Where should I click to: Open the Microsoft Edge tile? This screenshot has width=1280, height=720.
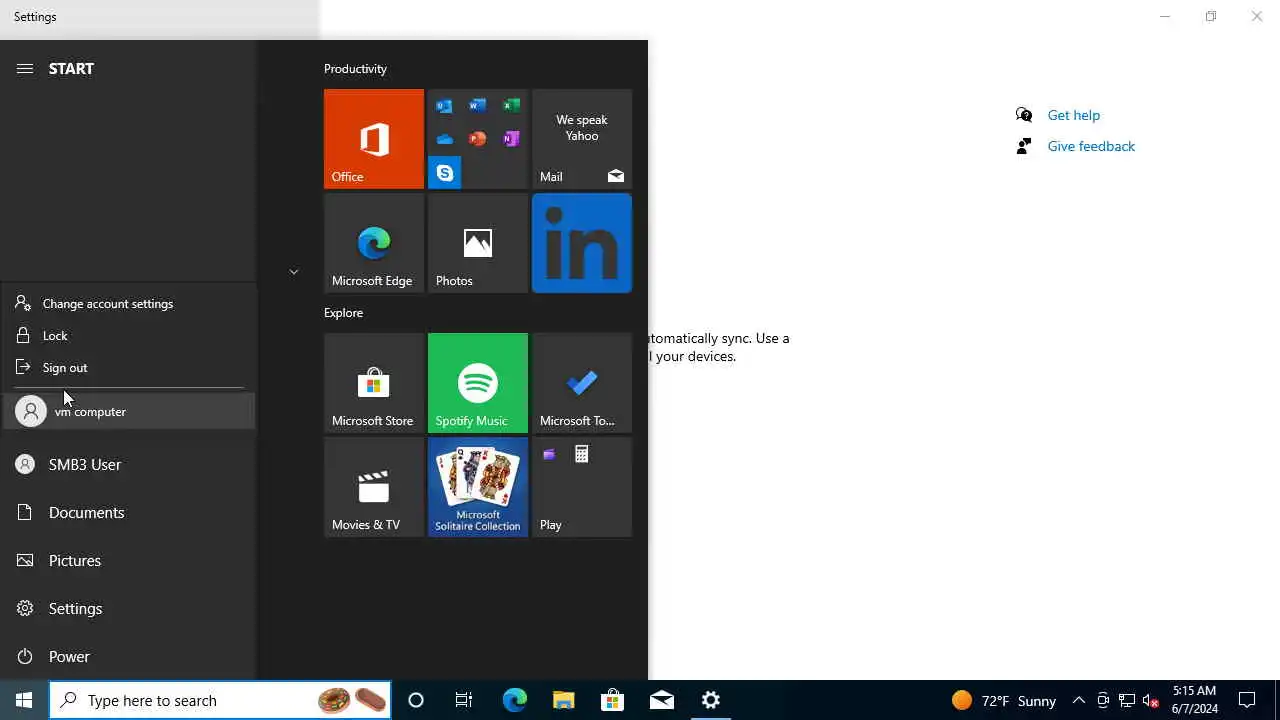click(x=374, y=243)
